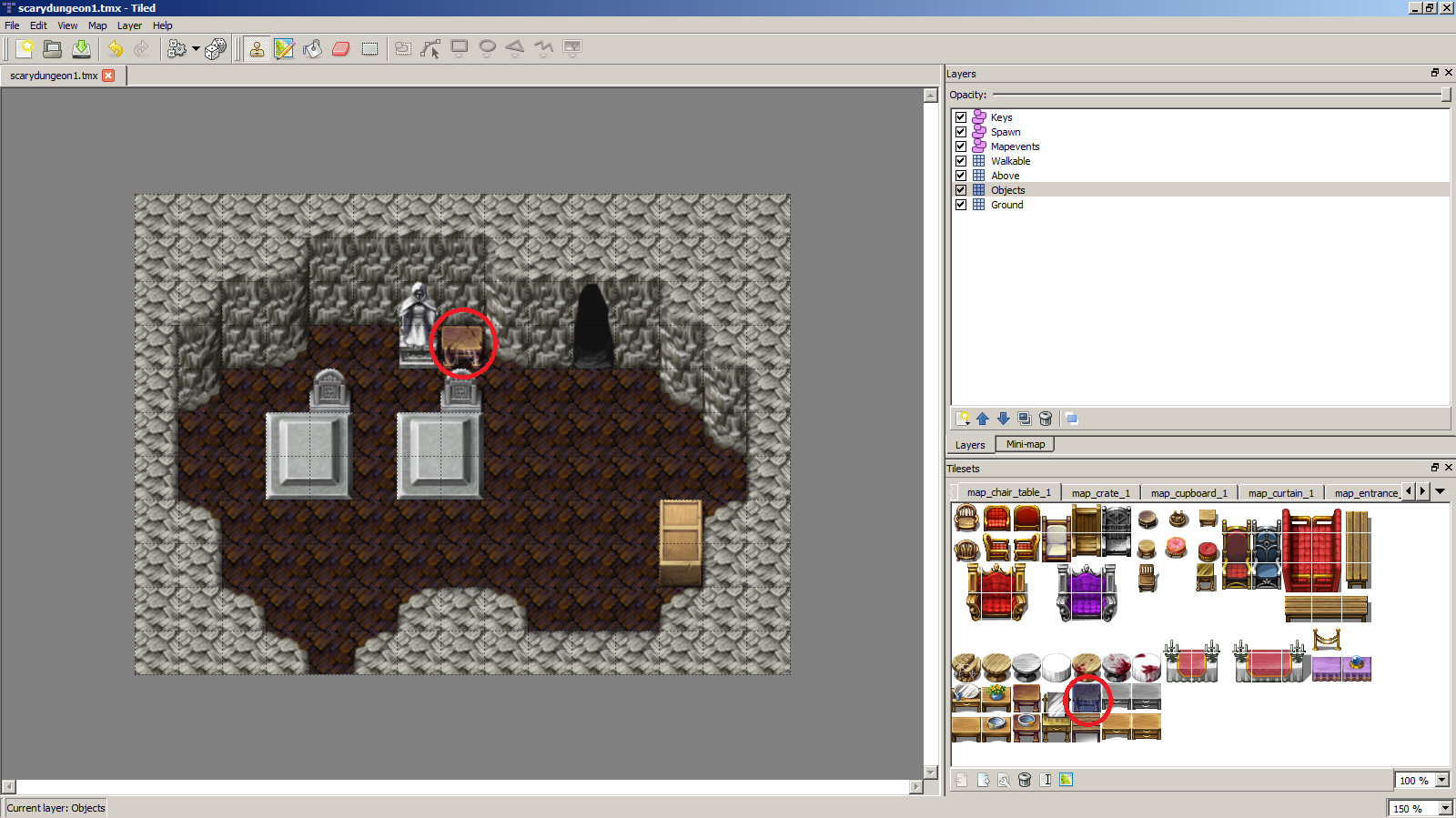
Task: Move selected layer up with blue arrow
Action: [x=983, y=419]
